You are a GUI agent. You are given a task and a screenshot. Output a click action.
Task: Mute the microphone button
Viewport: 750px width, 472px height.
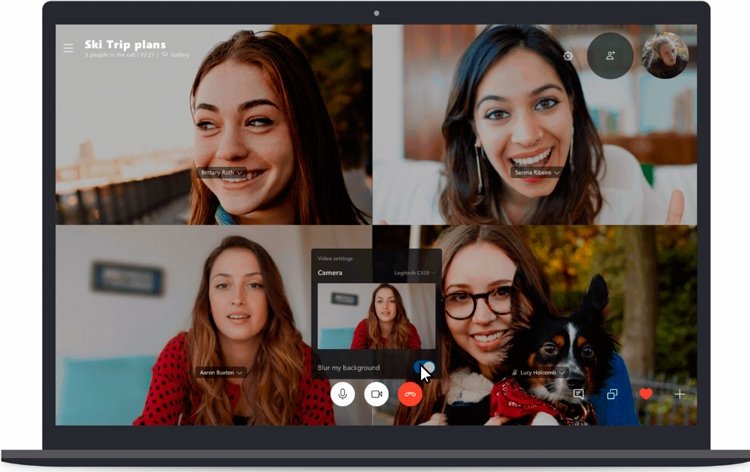342,394
